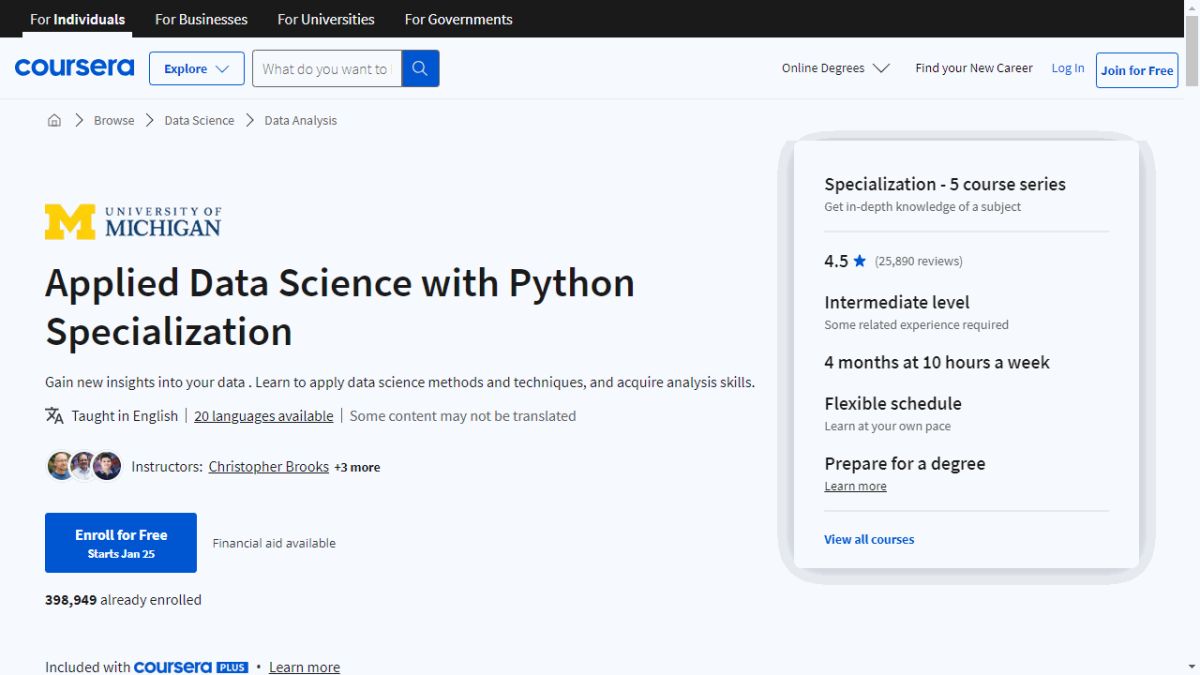Click the Coursera logo
Viewport: 1200px width, 675px height.
(74, 68)
